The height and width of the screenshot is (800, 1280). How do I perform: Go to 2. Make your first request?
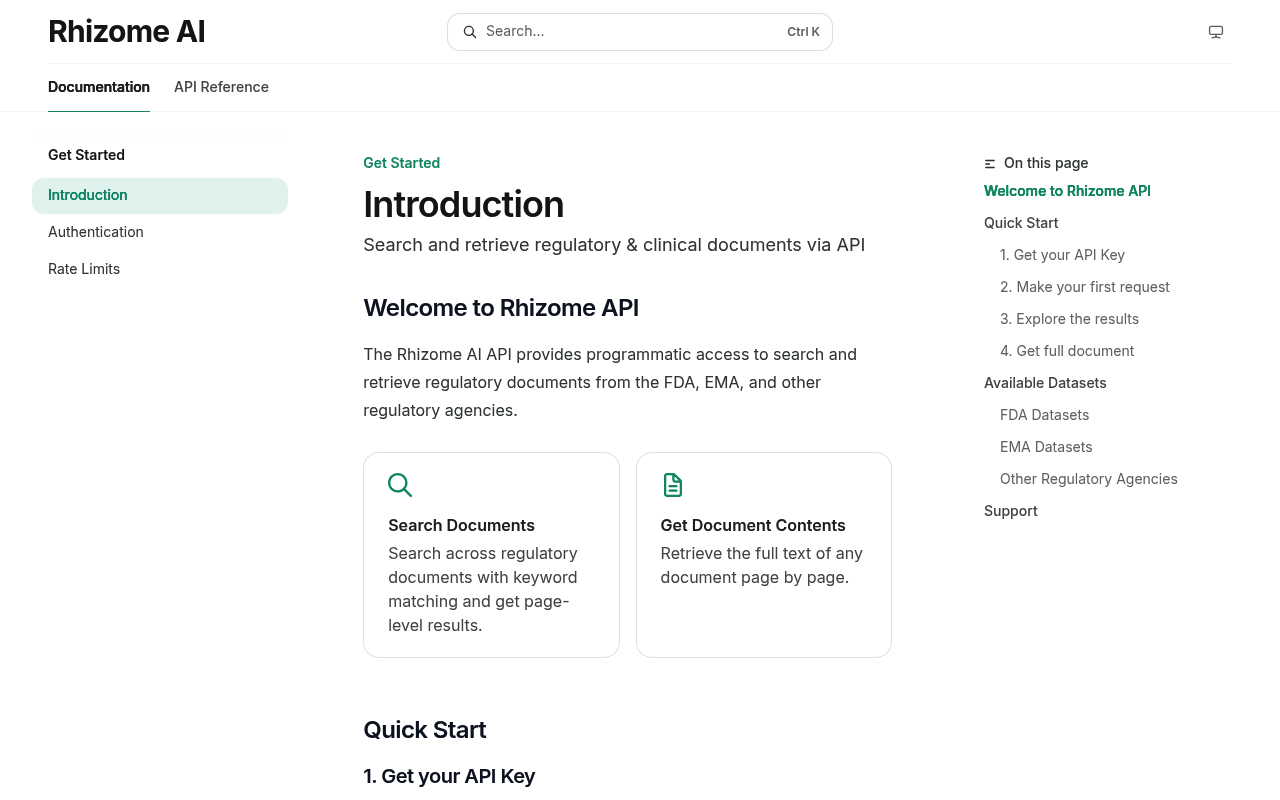[x=1084, y=287]
